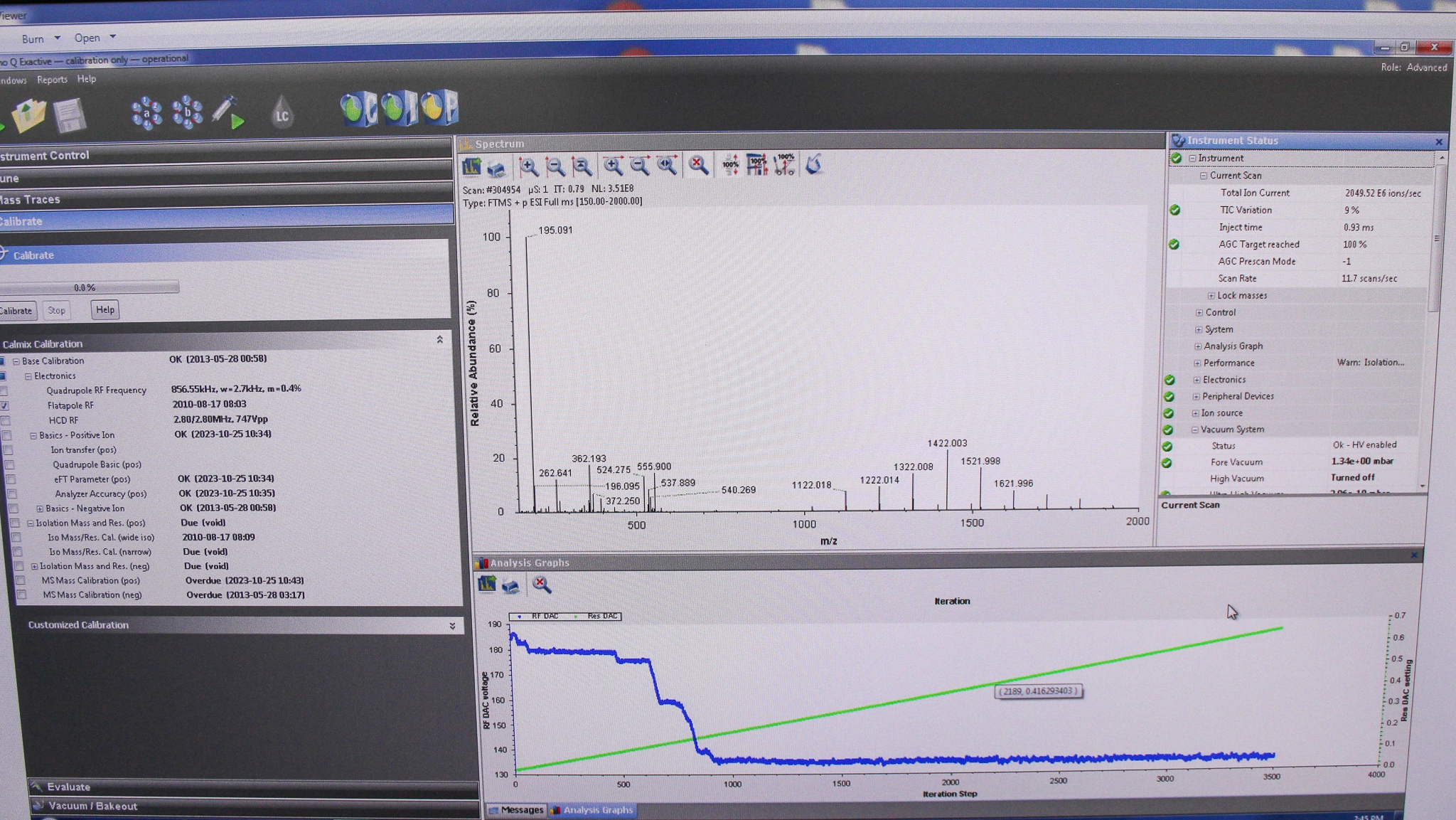Screen dimensions: 1456x820
Task: Click Analysis Graphs display options icon
Action: pos(487,585)
